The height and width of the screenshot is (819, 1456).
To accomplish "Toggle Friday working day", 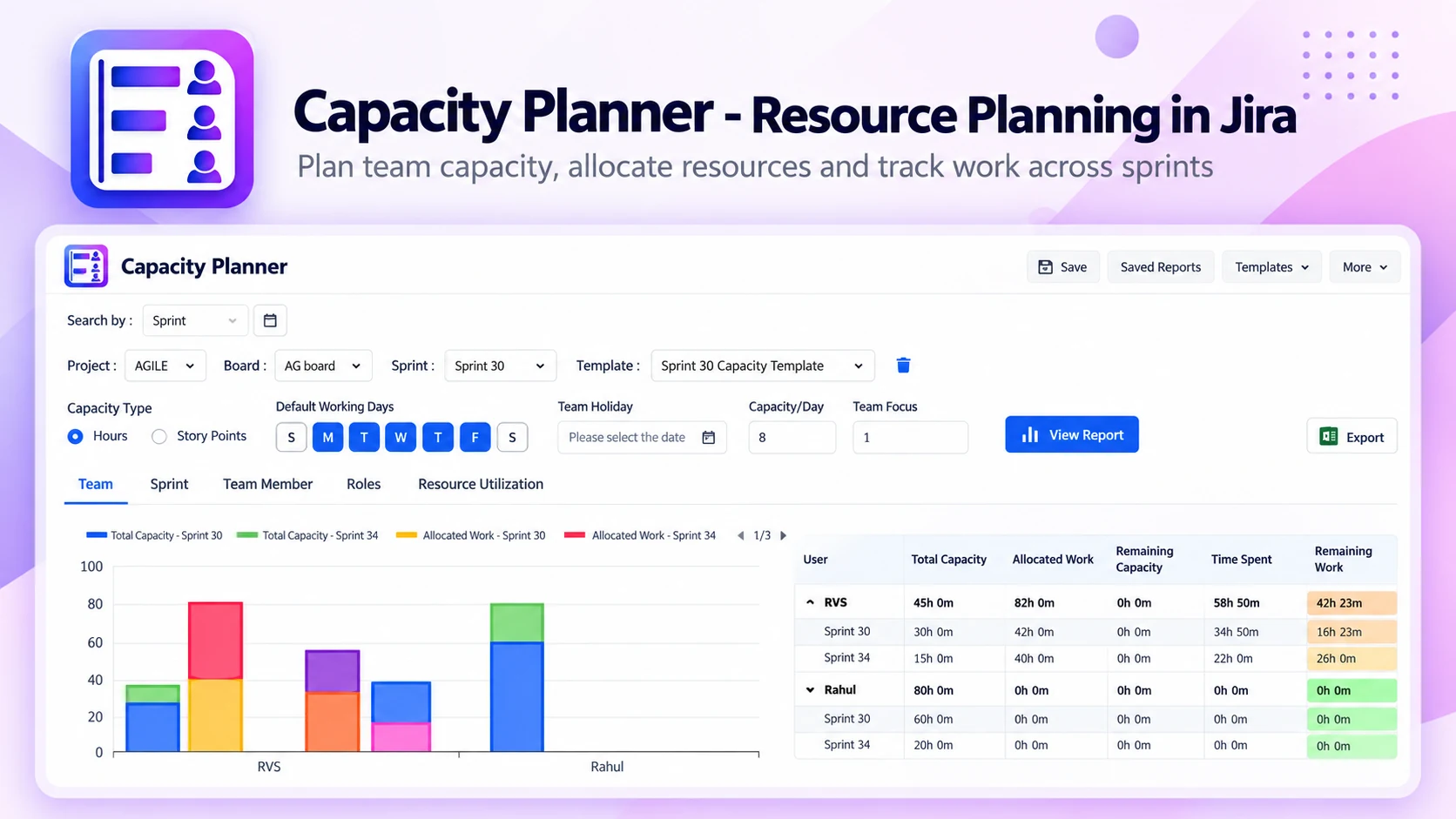I will (475, 437).
